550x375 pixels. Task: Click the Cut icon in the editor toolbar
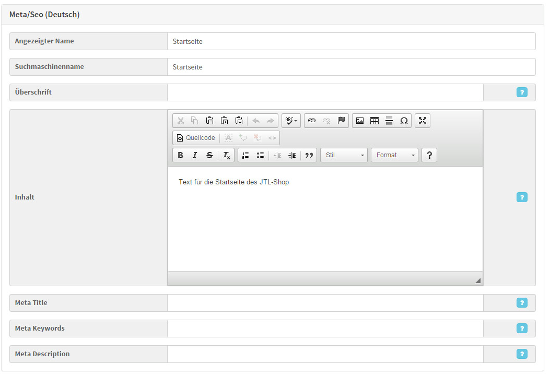[180, 121]
